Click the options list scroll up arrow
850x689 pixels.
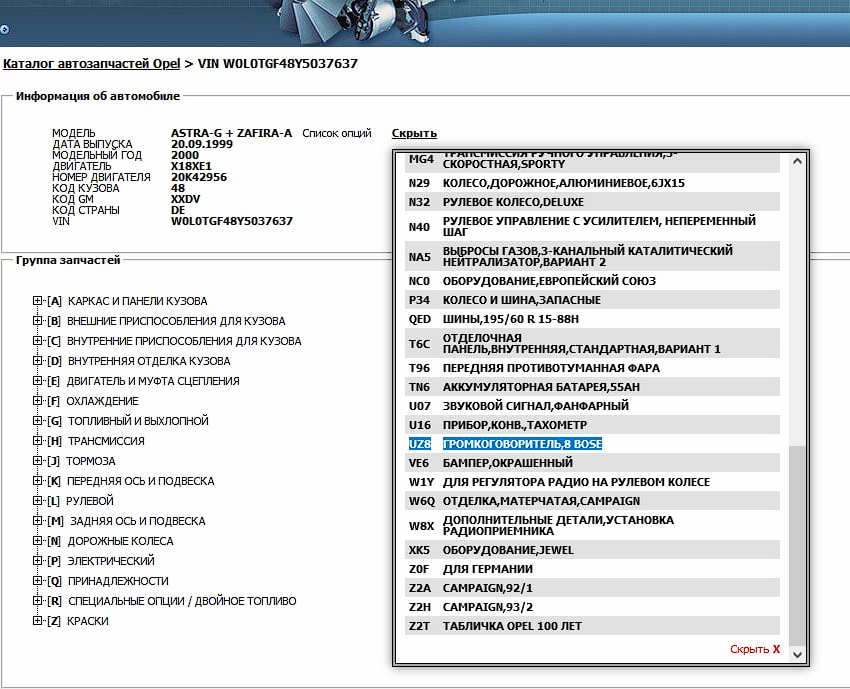[x=797, y=161]
